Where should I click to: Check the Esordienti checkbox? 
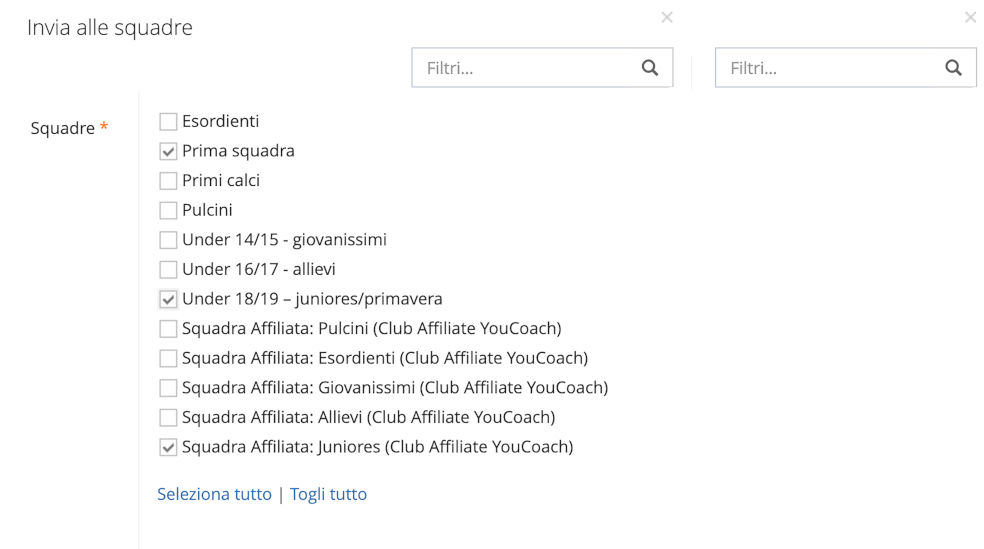coord(168,122)
